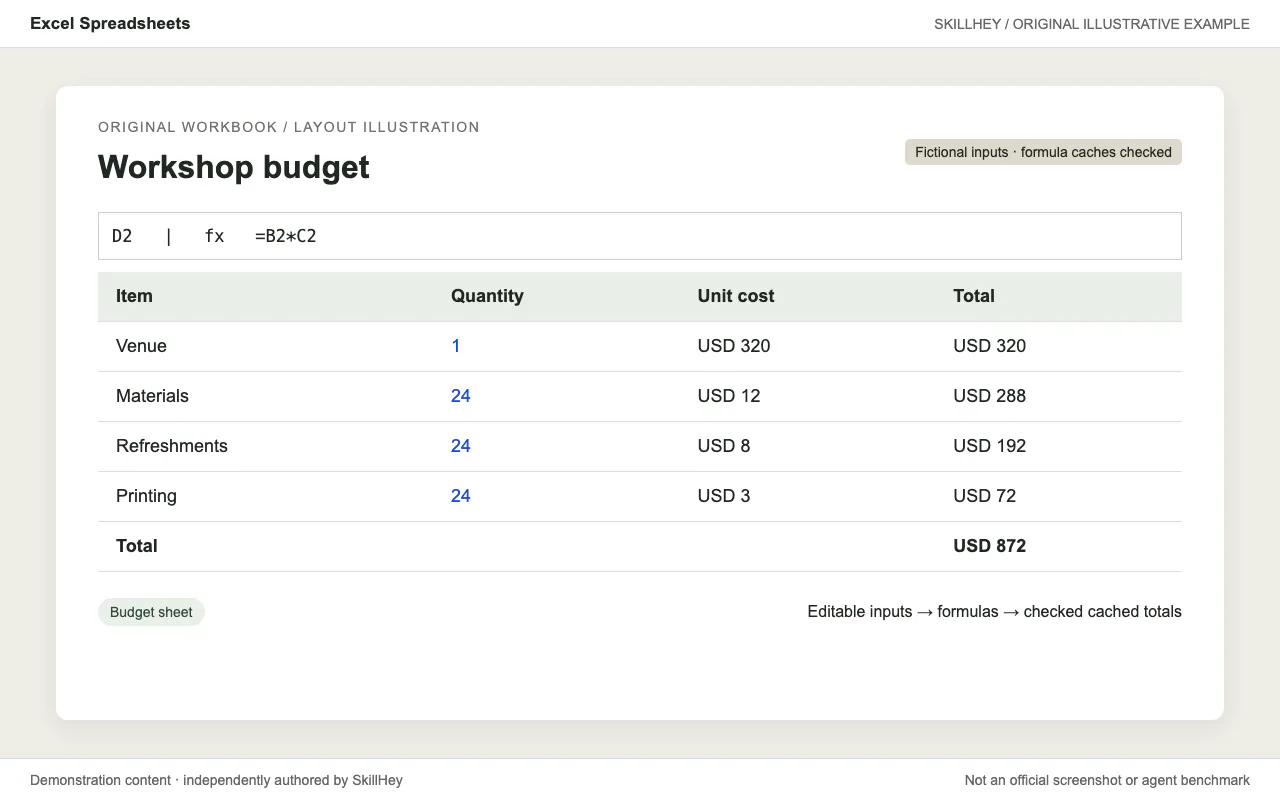Select the USD 12 unit cost cell
The width and height of the screenshot is (1280, 800).
tap(729, 396)
